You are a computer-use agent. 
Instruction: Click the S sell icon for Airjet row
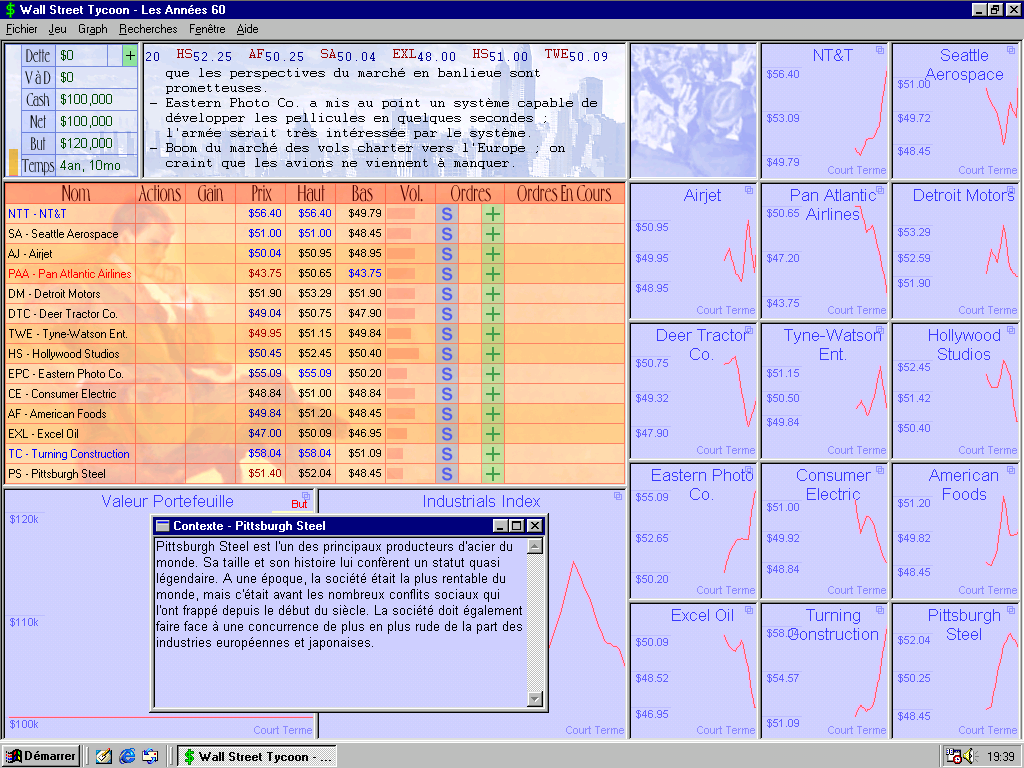(447, 254)
